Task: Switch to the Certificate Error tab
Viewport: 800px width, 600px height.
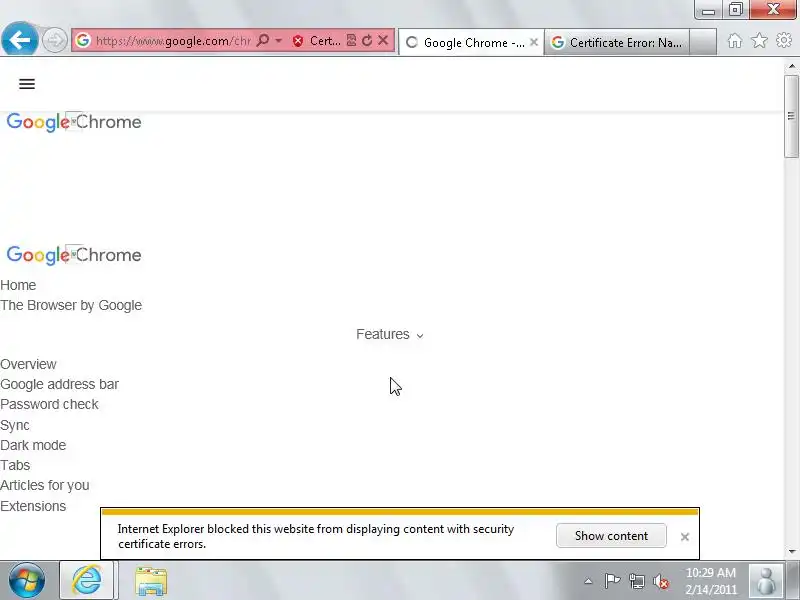Action: 616,42
